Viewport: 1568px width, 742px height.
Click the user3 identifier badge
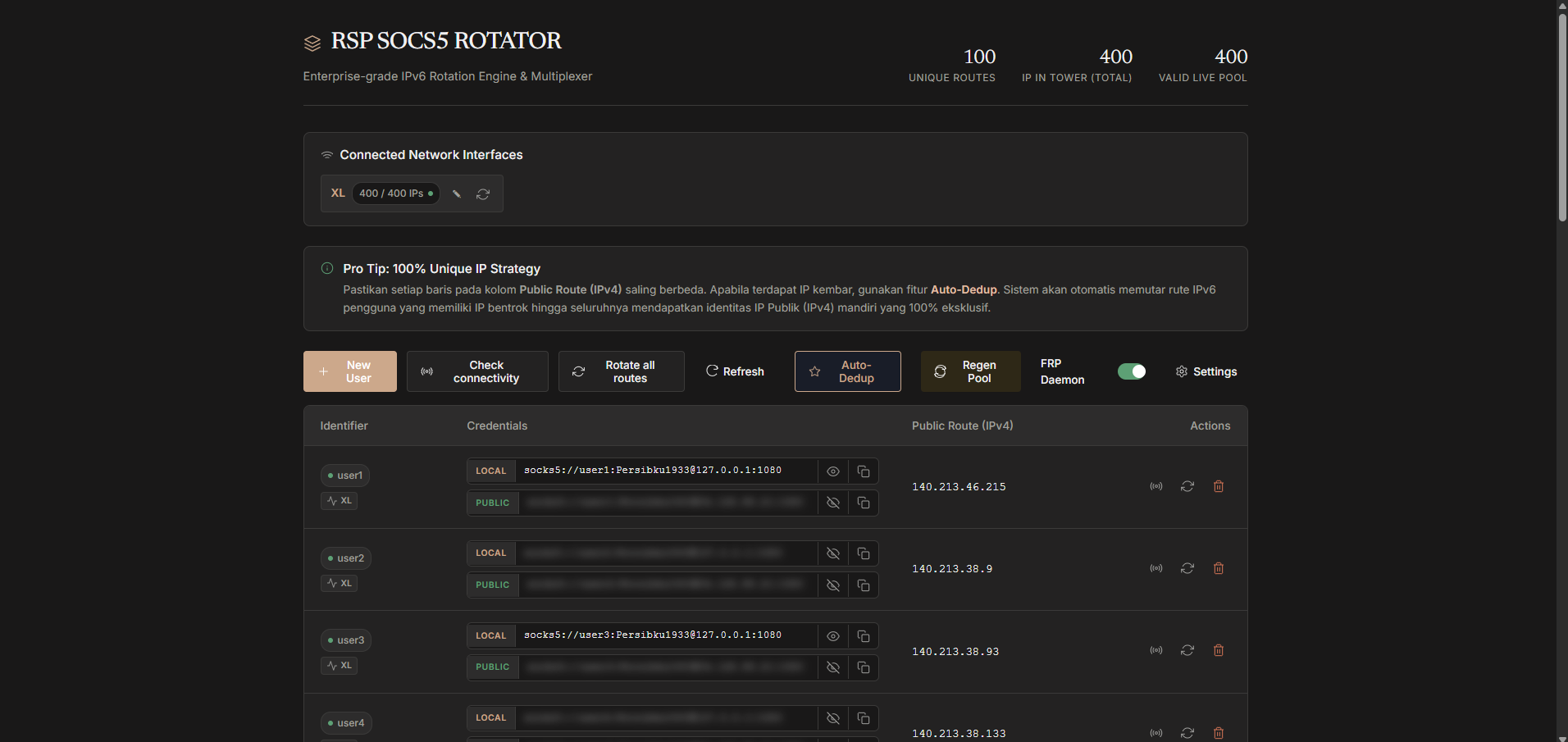coord(346,640)
